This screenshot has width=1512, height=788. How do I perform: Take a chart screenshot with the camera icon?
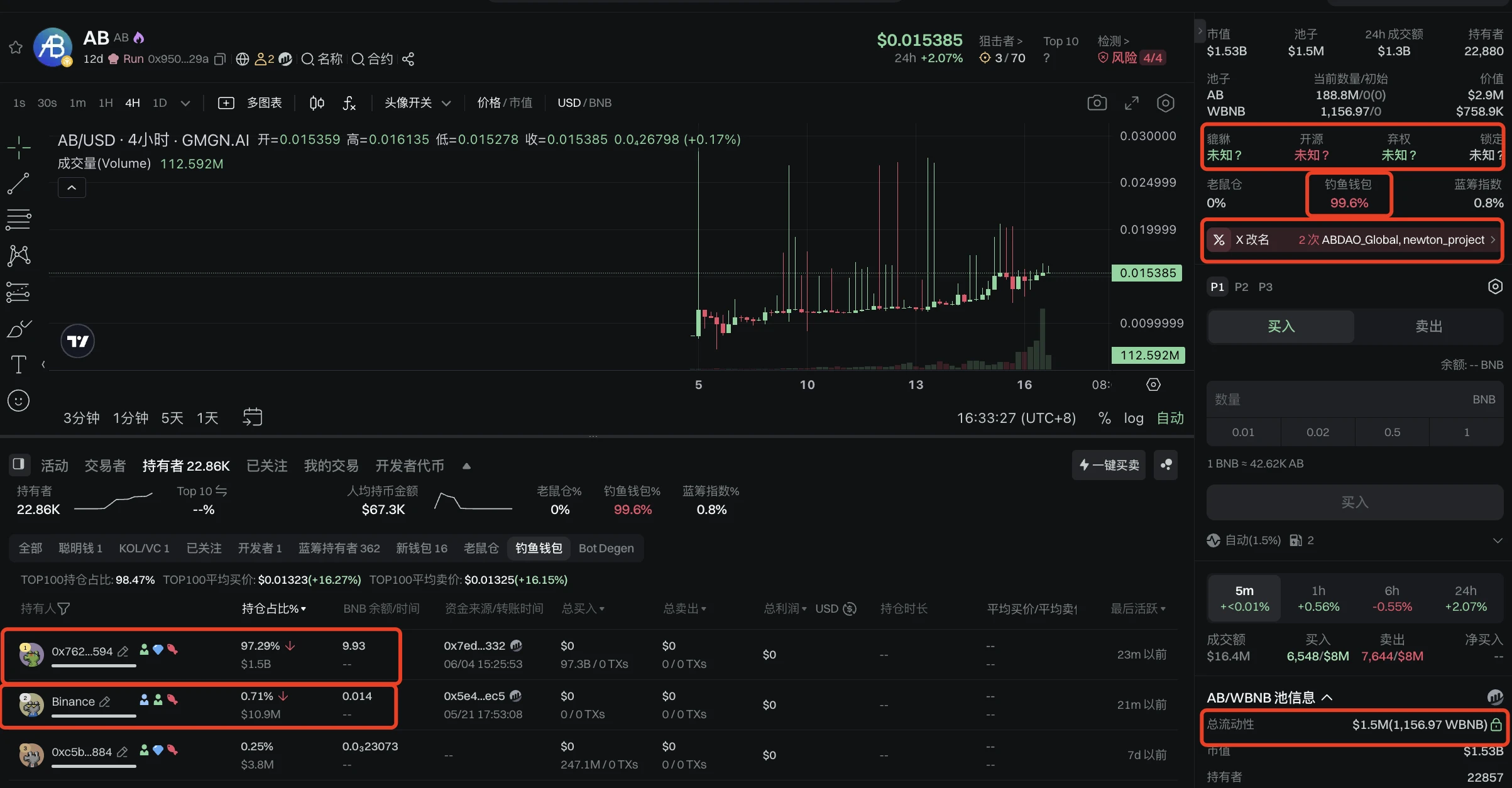[1097, 102]
